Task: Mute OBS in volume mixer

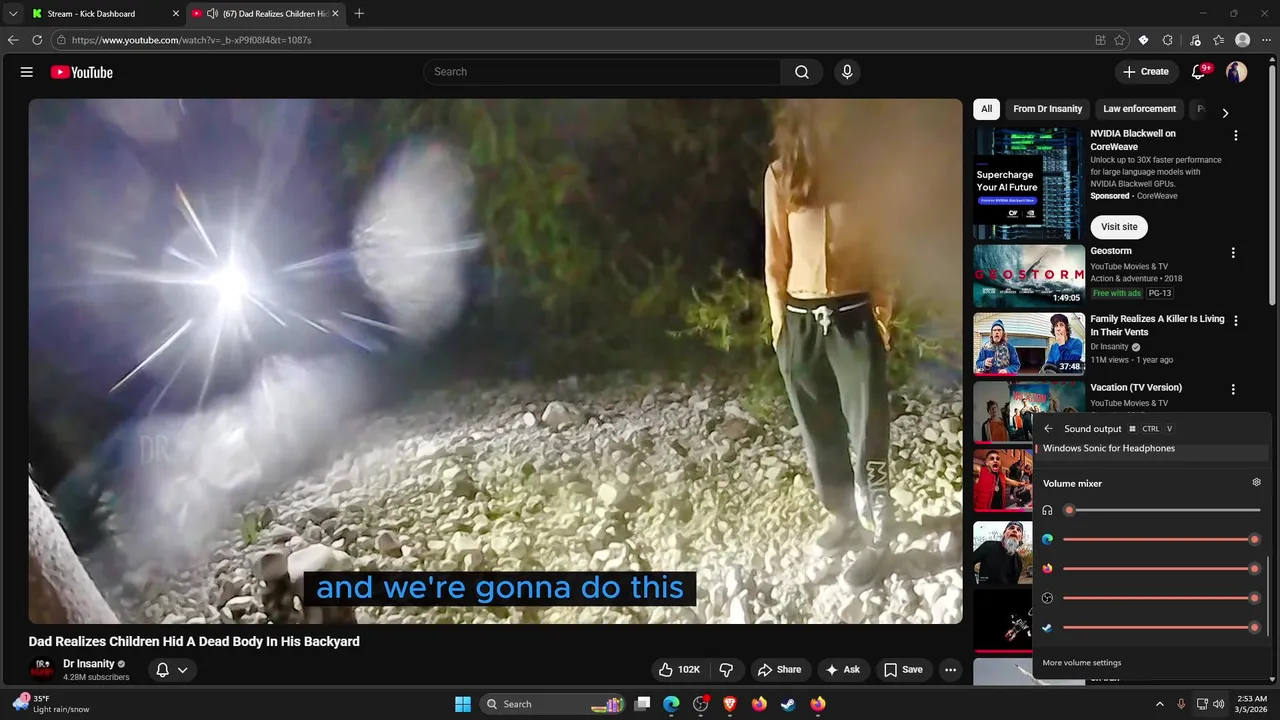Action: [x=1047, y=598]
